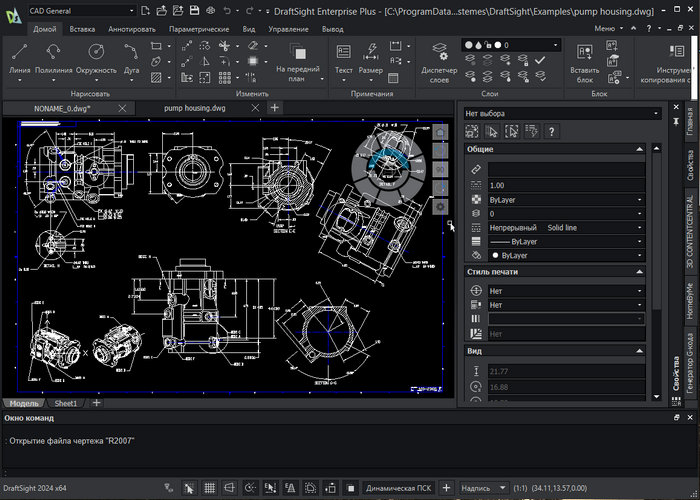The width and height of the screenshot is (700, 500).
Task: Switch to the Sheet1 layout tab
Action: [x=66, y=403]
